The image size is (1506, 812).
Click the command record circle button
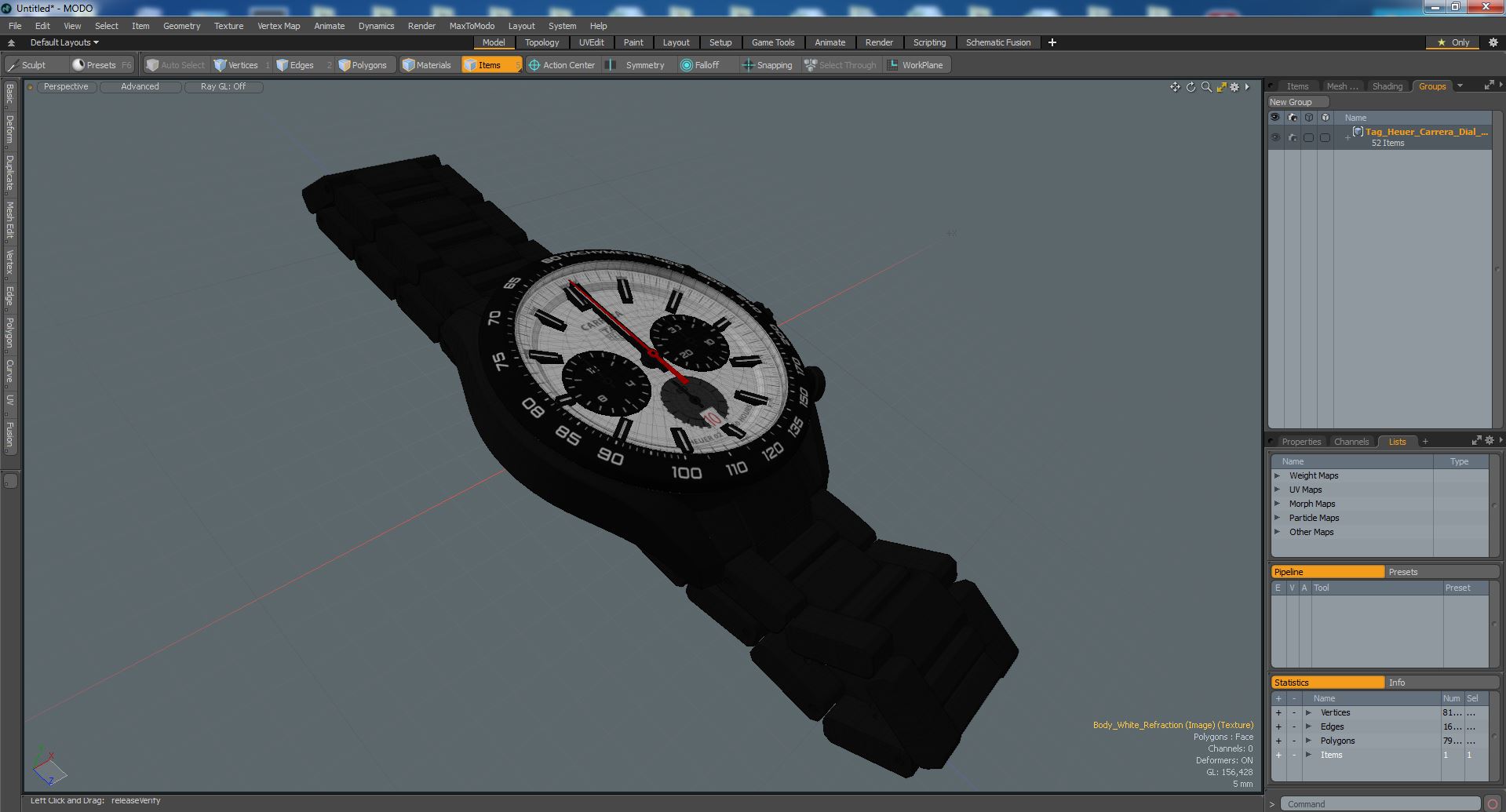[1492, 803]
